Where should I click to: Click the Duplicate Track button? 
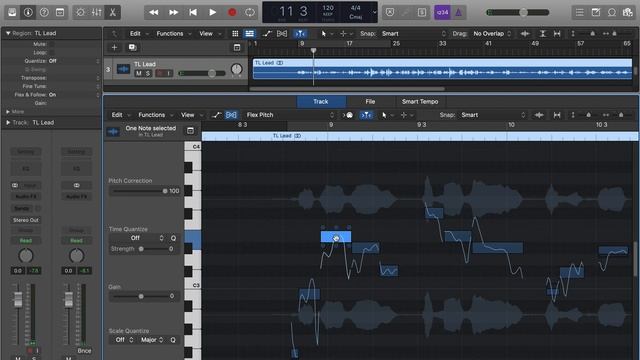pos(132,47)
